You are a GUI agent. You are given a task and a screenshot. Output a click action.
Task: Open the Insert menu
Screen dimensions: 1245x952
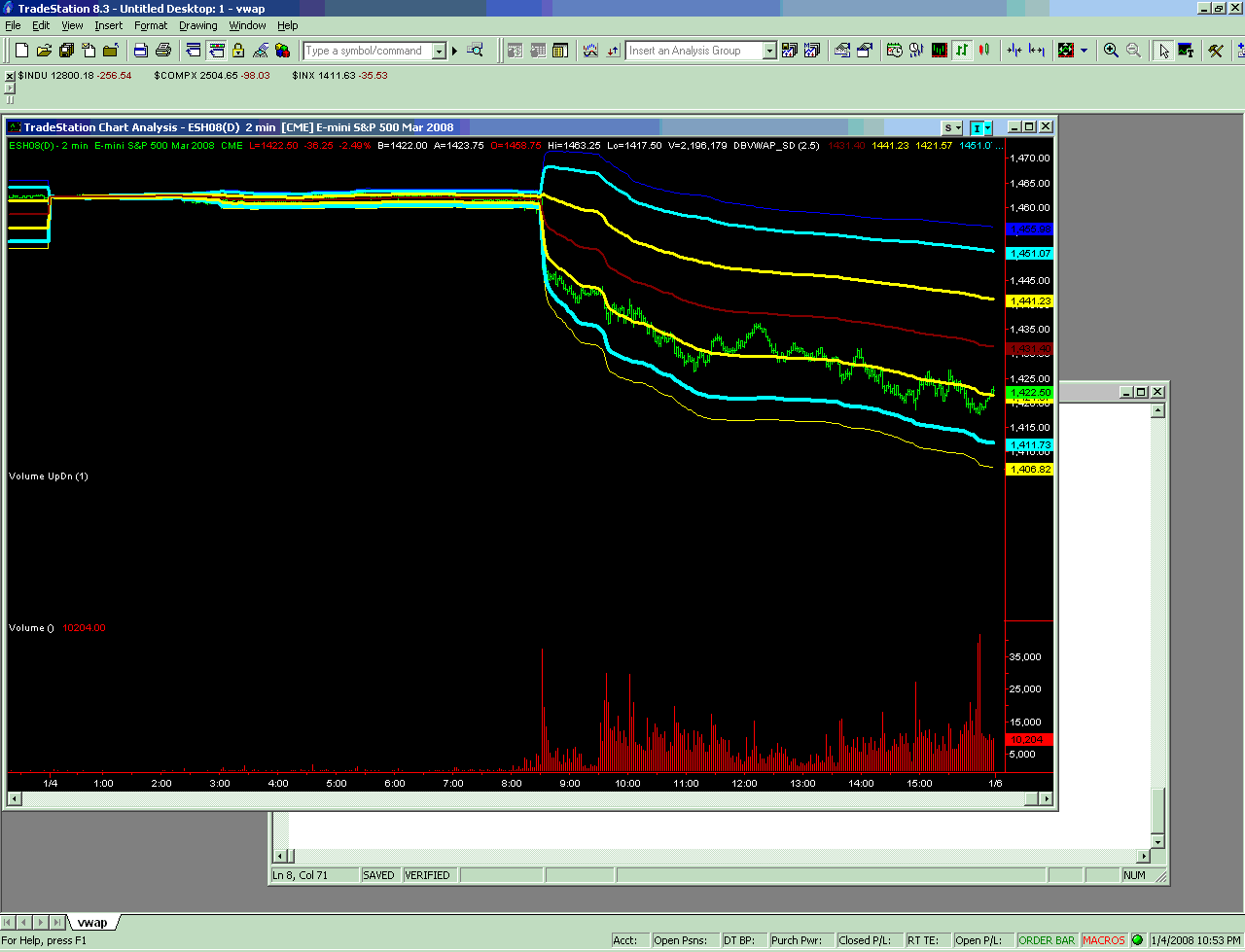(109, 25)
